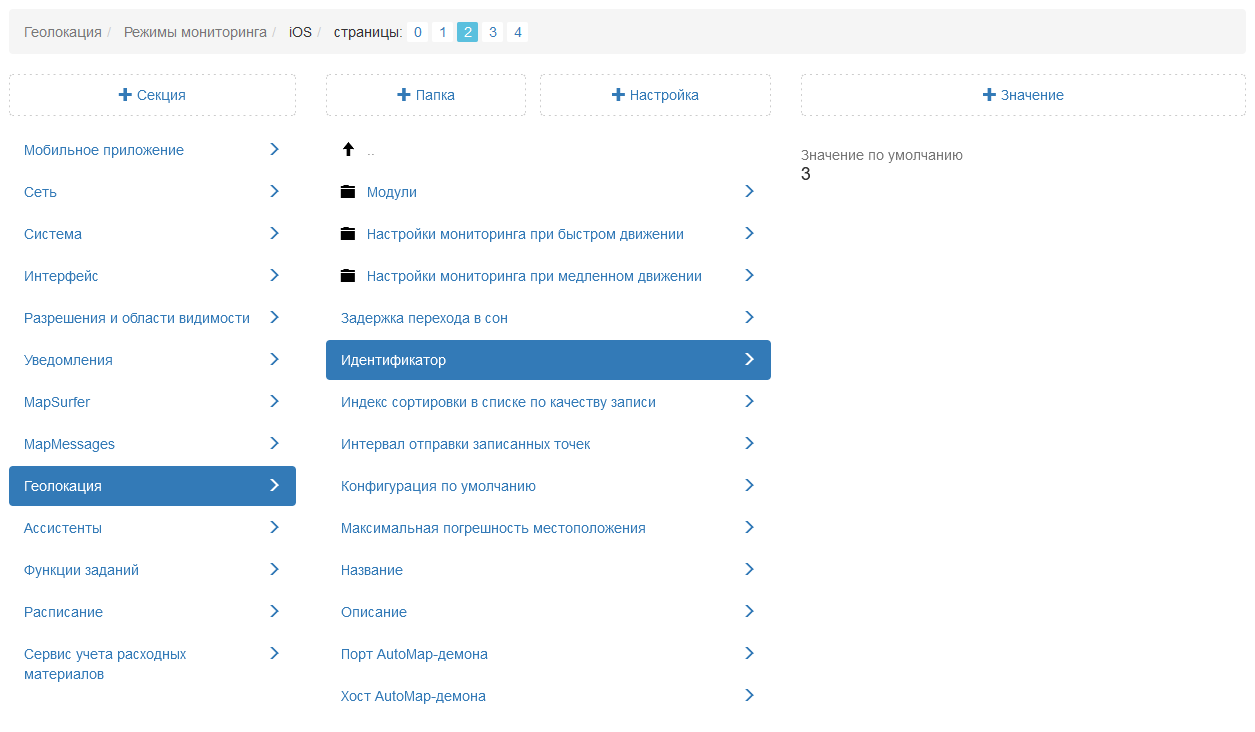Viewport: 1255px width, 732px height.
Task: Select Хост AutoMap-демона setting
Action: (548, 696)
